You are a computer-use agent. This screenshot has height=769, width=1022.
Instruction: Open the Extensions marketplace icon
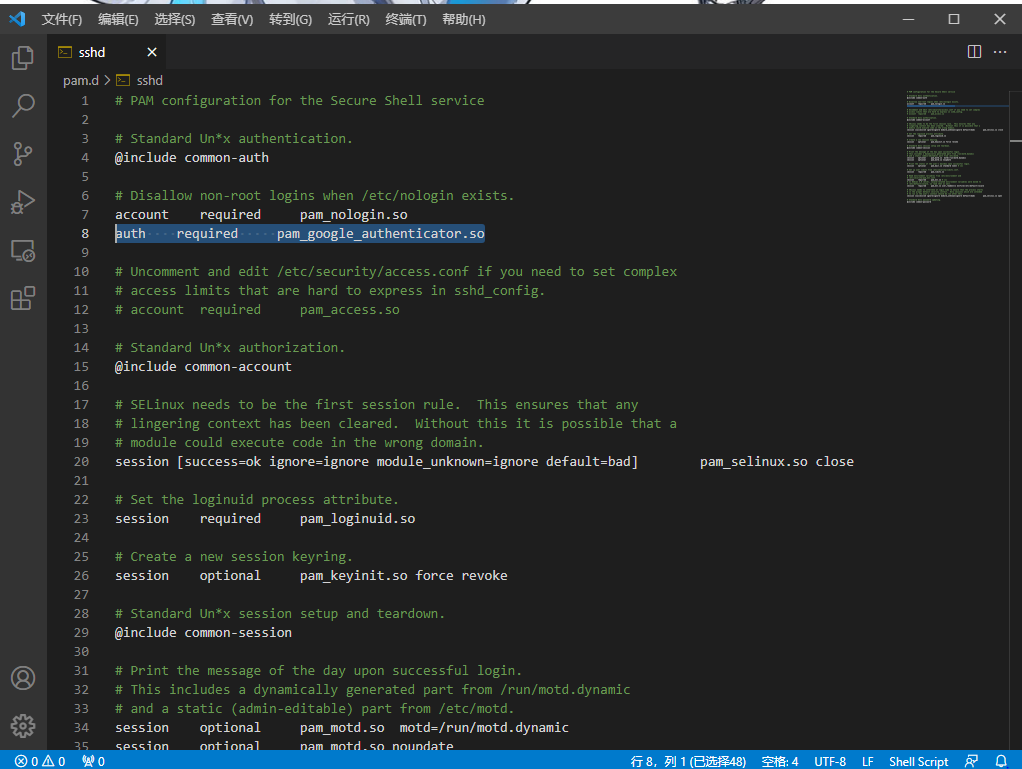pos(22,297)
